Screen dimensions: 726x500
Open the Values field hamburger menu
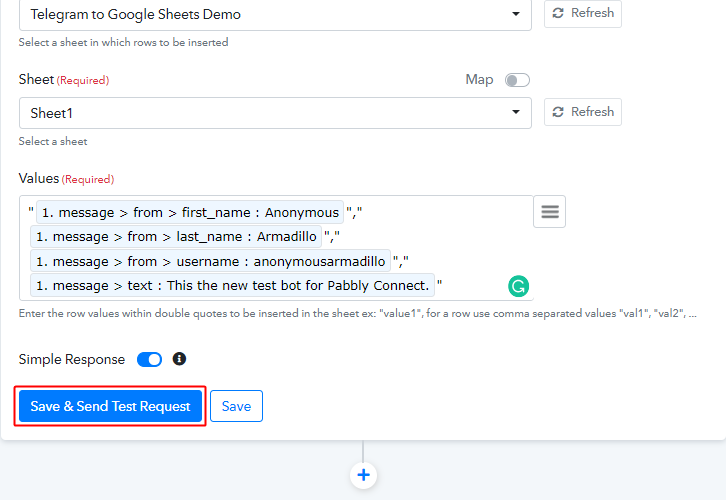(x=550, y=212)
